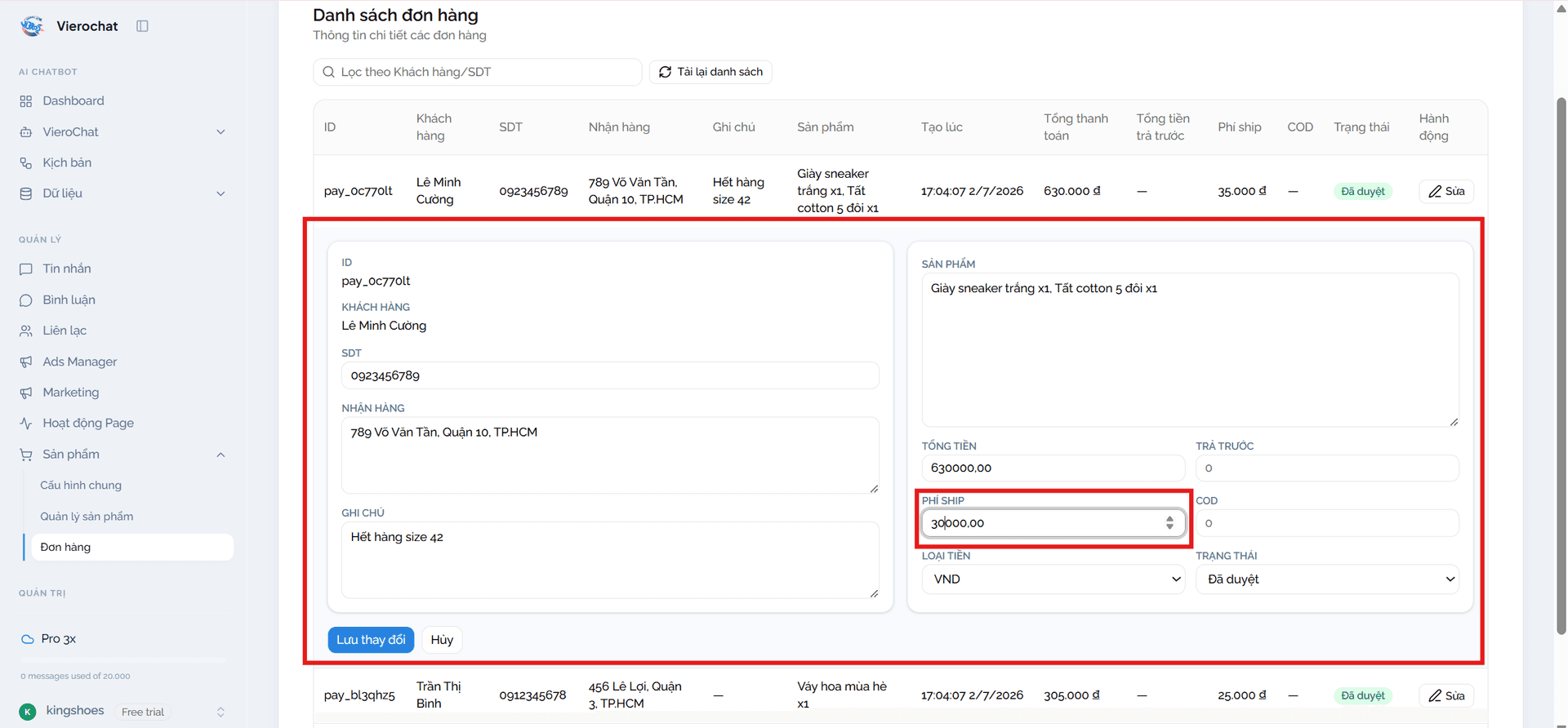This screenshot has width=1568, height=728.
Task: Open Cấu hình chung submenu item
Action: click(x=81, y=486)
